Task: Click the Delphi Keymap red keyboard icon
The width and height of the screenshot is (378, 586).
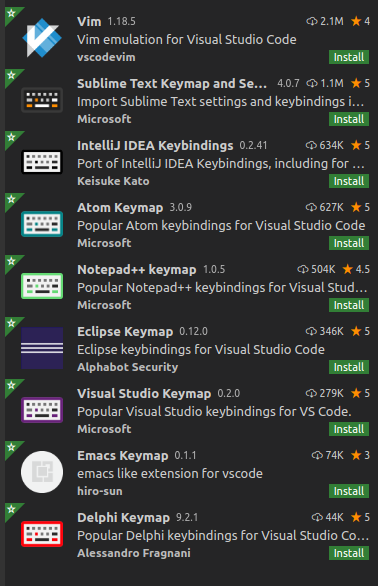Action: [x=42, y=534]
